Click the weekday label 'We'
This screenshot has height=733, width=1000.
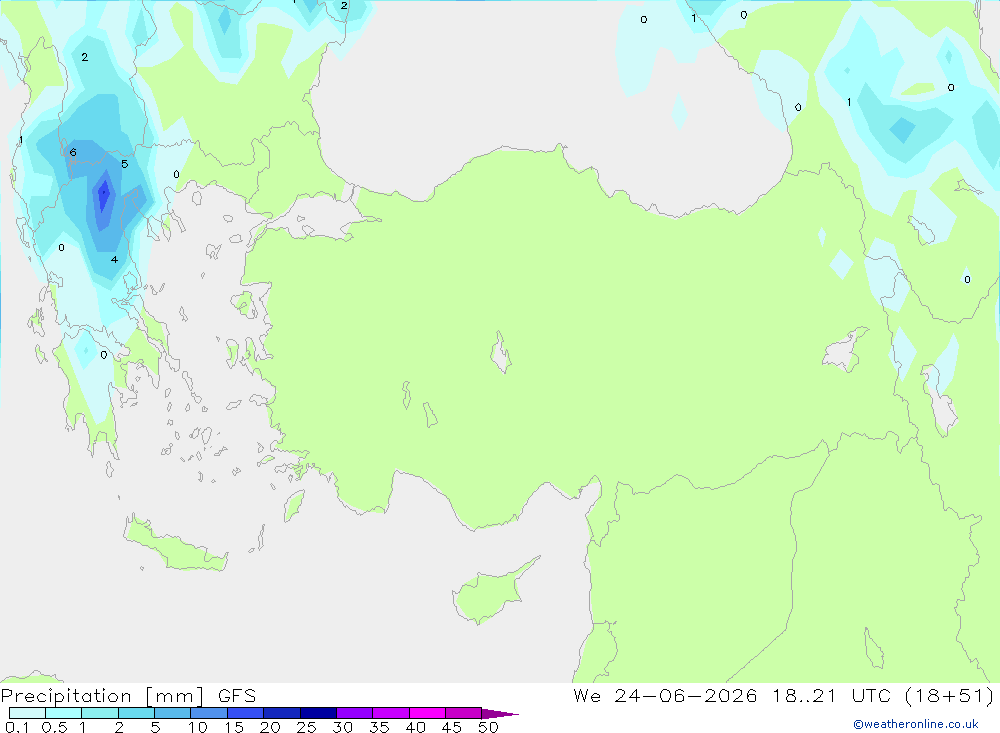[587, 695]
